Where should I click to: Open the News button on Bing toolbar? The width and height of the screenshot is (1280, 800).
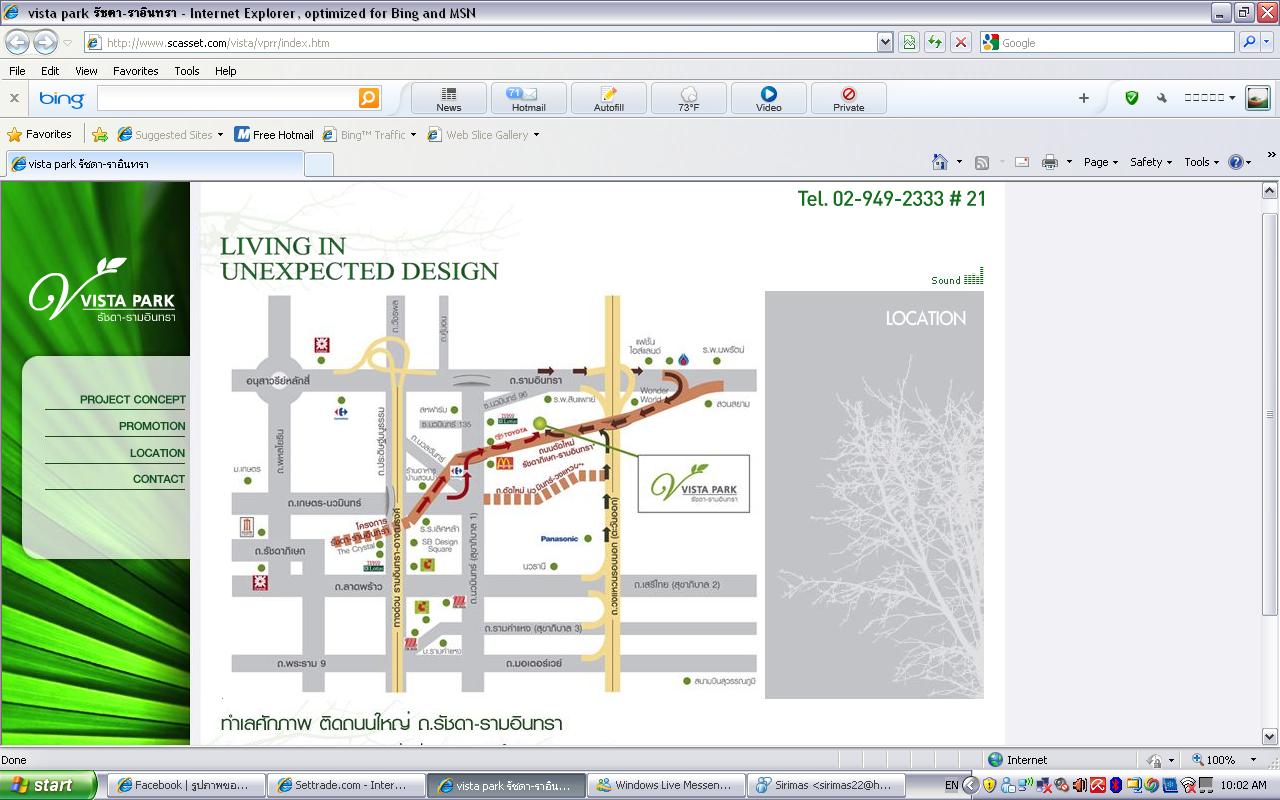[449, 98]
